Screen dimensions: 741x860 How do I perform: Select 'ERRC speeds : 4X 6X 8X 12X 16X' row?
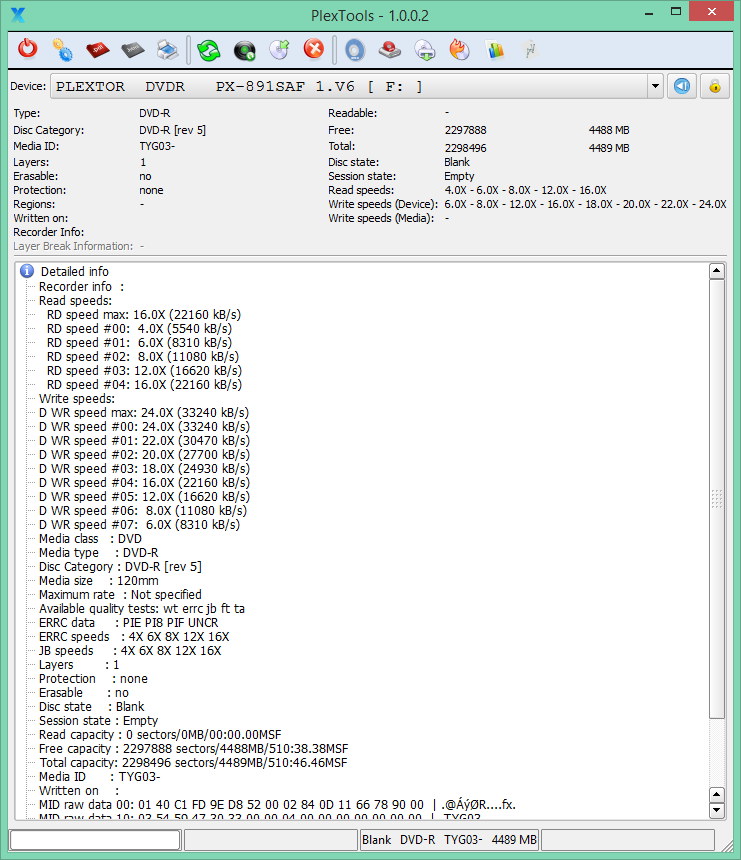pos(134,637)
